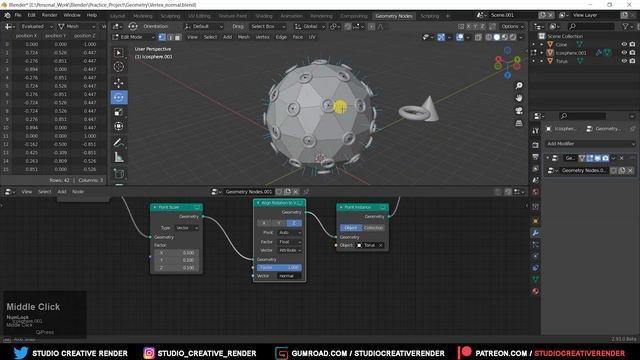
Task: Open the File menu
Action: point(18,15)
